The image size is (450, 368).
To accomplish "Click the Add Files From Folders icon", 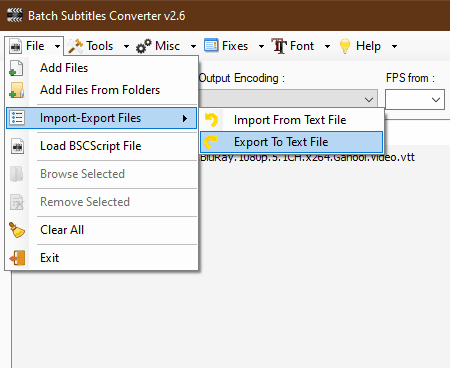I will (16, 90).
